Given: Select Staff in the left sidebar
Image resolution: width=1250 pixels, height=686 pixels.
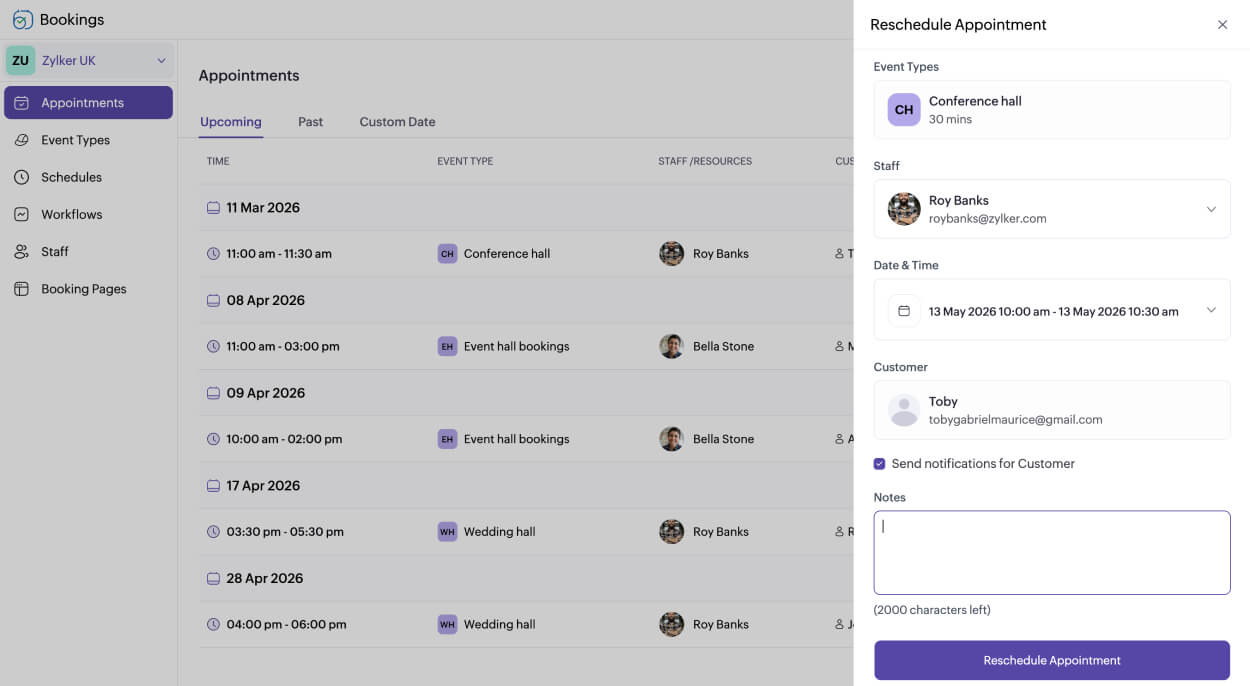Looking at the screenshot, I should click(55, 251).
